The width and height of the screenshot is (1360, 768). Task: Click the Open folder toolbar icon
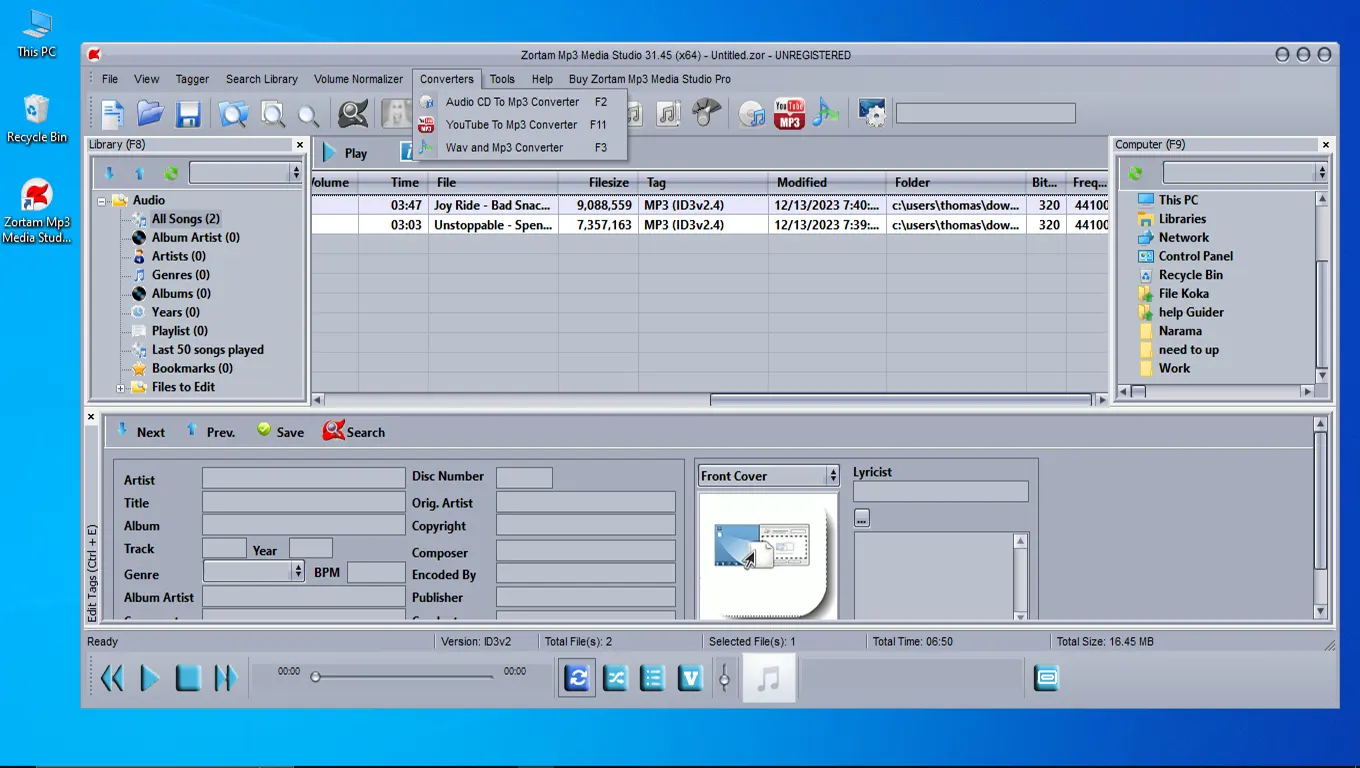(151, 114)
